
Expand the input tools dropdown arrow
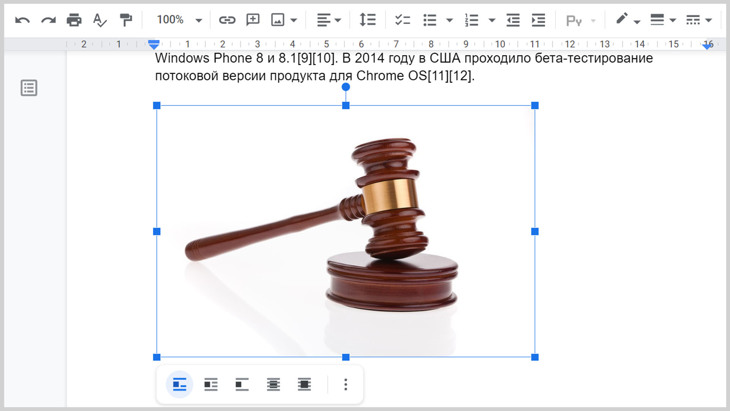(593, 20)
